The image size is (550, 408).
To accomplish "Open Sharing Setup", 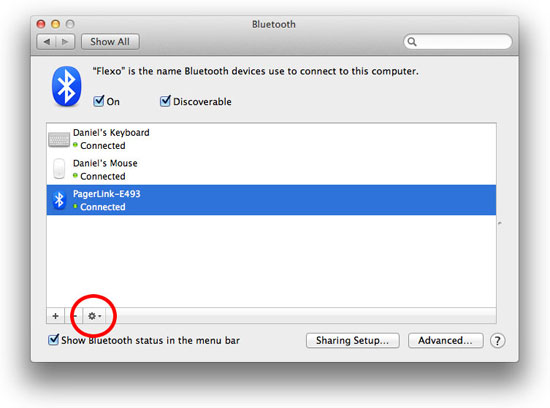I will coord(353,341).
